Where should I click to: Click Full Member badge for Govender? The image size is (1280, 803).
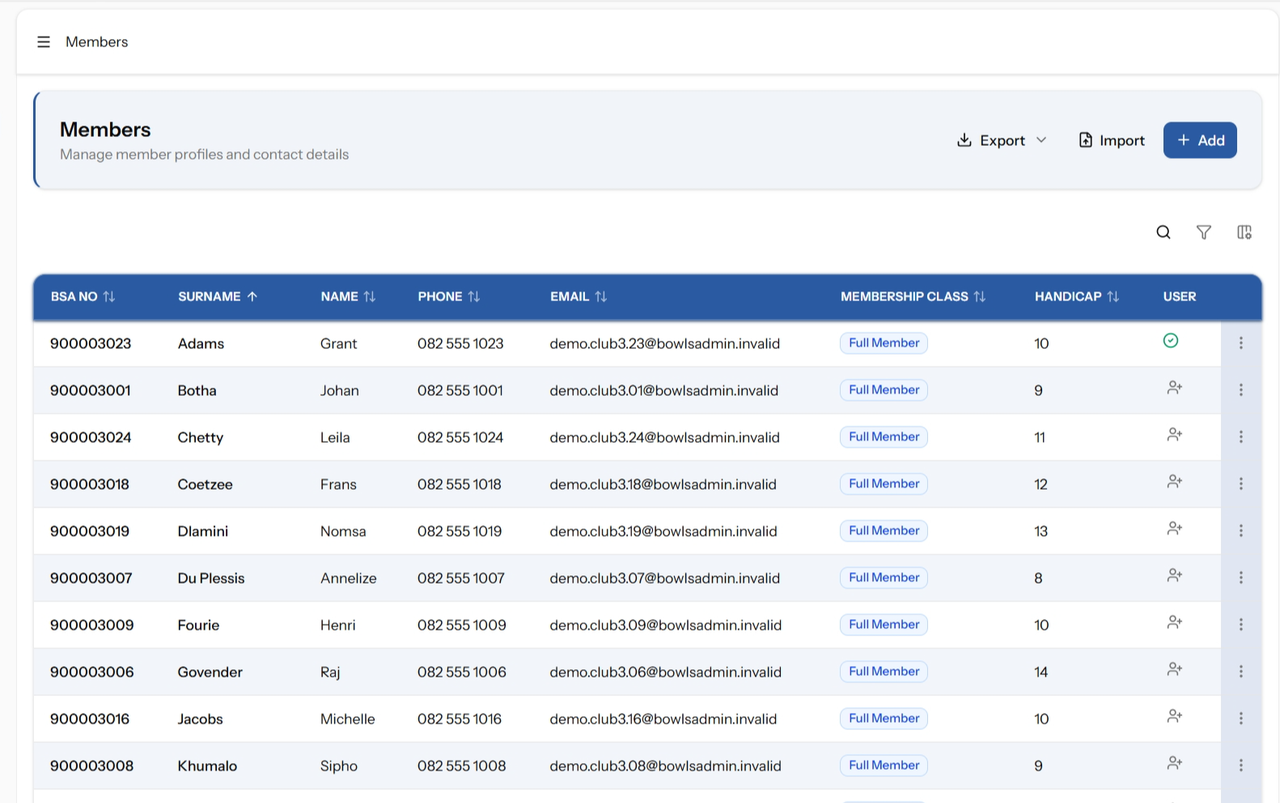click(x=884, y=672)
